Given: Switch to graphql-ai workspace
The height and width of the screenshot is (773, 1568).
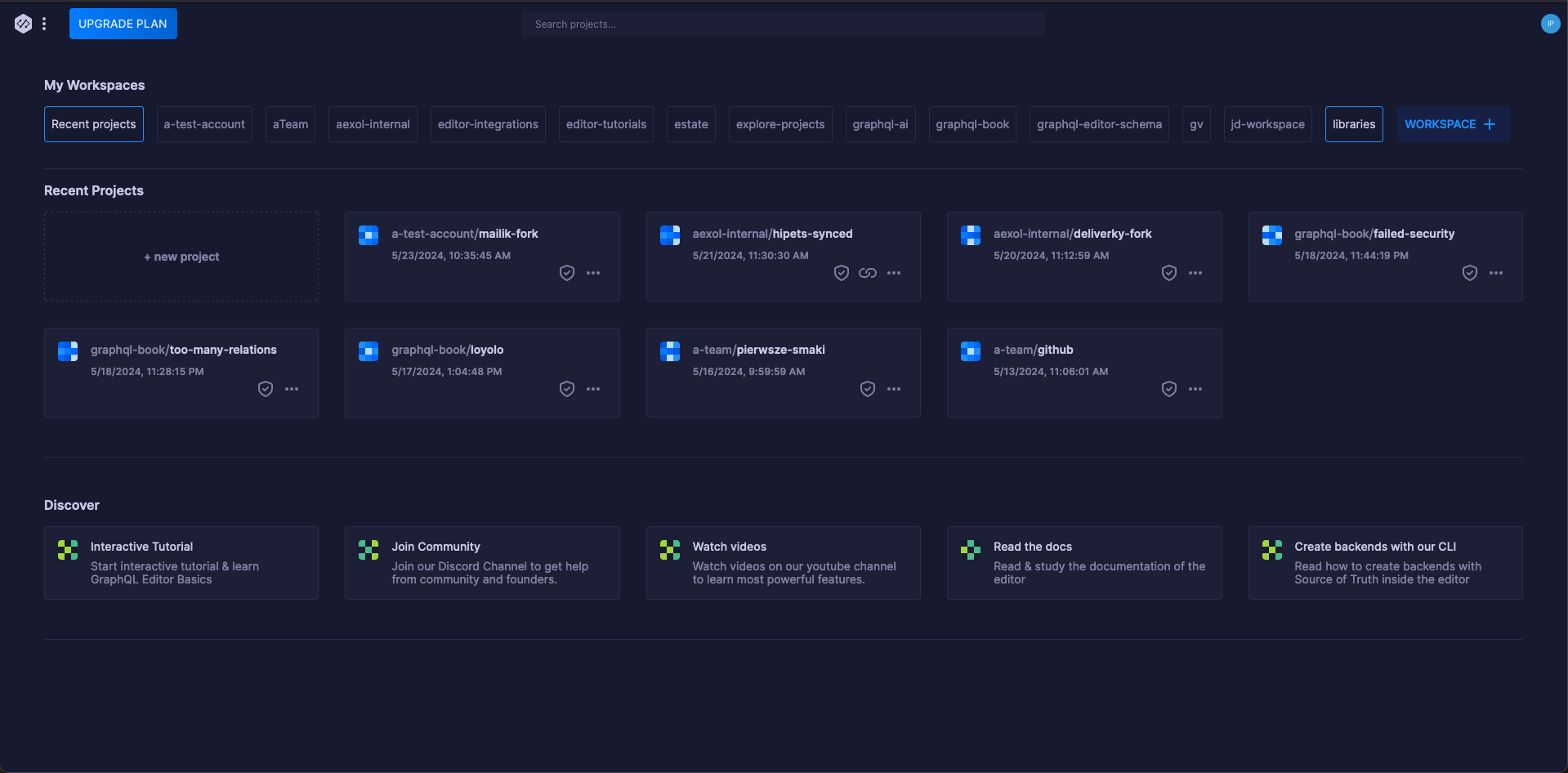Looking at the screenshot, I should pyautogui.click(x=880, y=124).
